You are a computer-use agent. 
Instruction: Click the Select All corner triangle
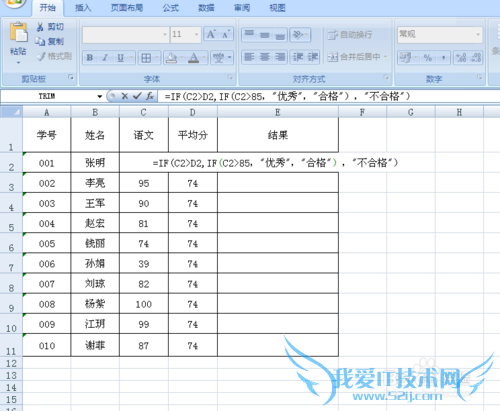11,112
